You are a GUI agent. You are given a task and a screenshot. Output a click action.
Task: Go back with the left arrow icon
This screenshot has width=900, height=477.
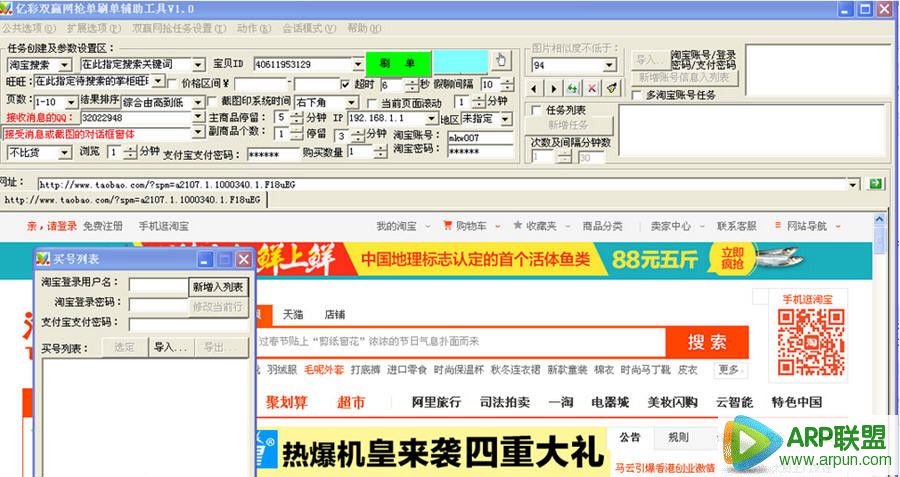click(534, 88)
